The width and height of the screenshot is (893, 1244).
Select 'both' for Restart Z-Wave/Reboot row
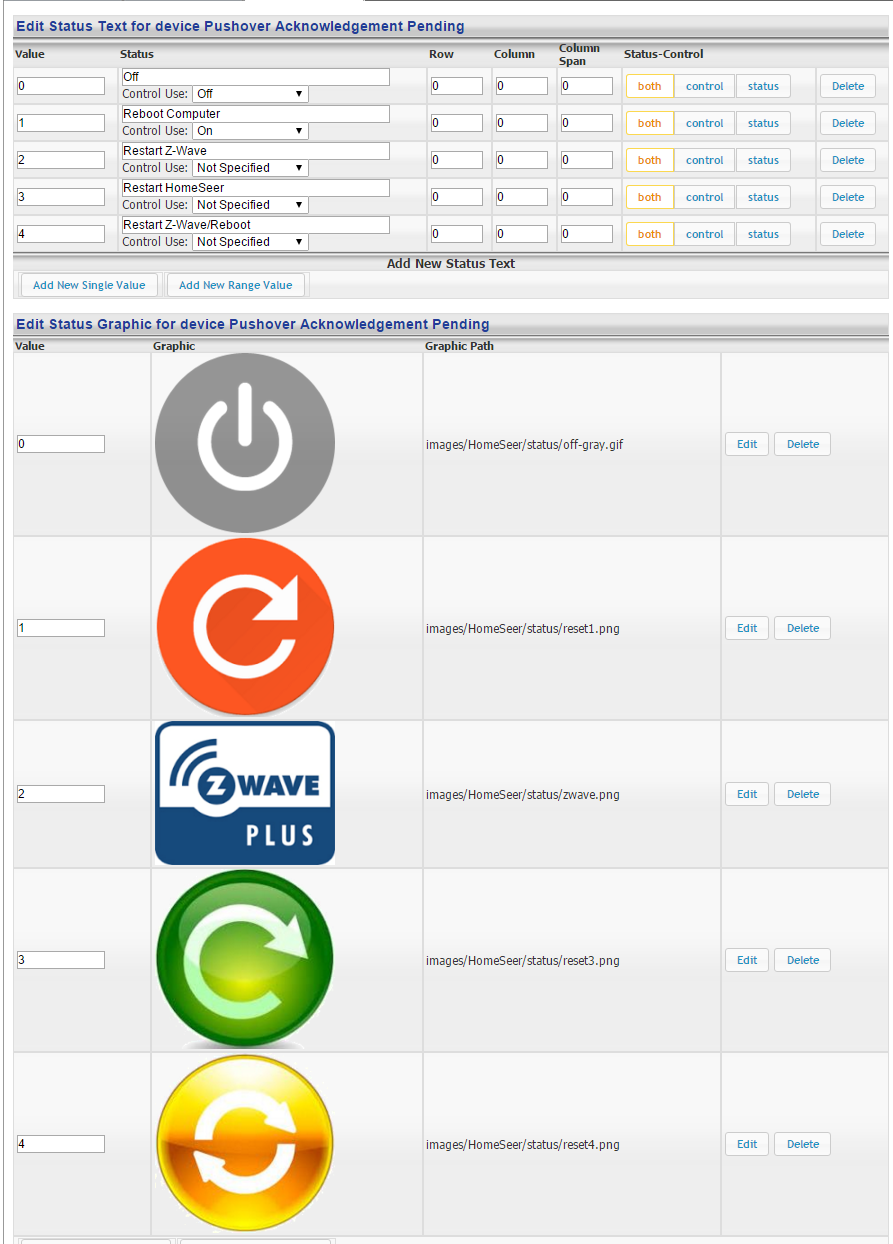point(650,234)
